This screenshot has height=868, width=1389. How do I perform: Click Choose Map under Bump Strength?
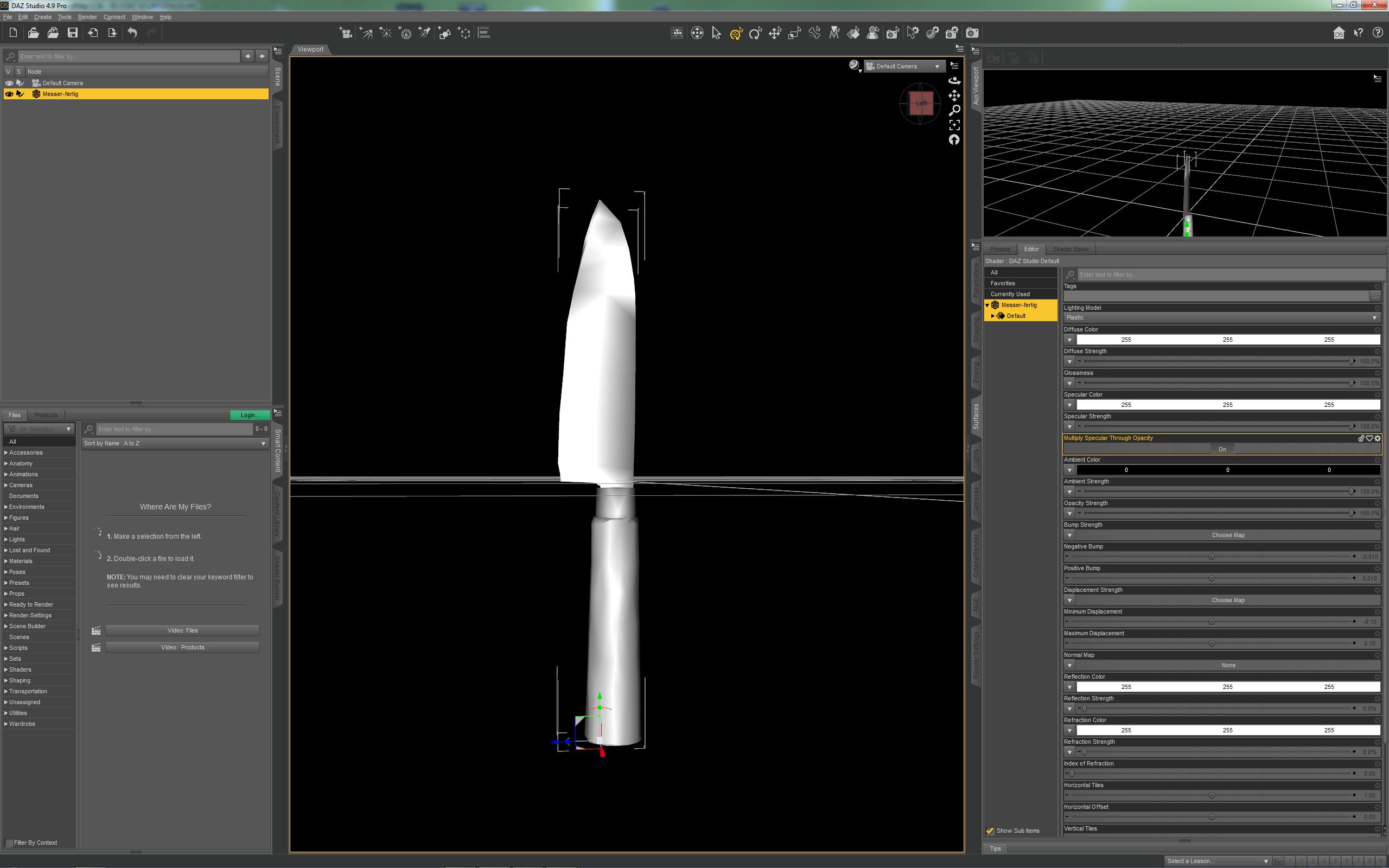click(1228, 535)
